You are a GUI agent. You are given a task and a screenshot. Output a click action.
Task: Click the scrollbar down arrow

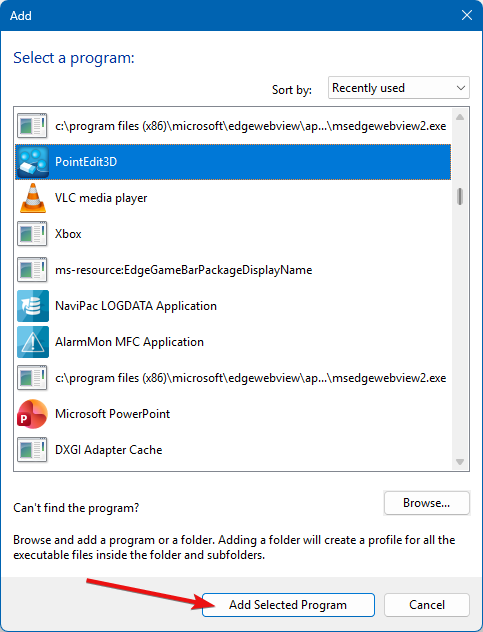pos(460,462)
